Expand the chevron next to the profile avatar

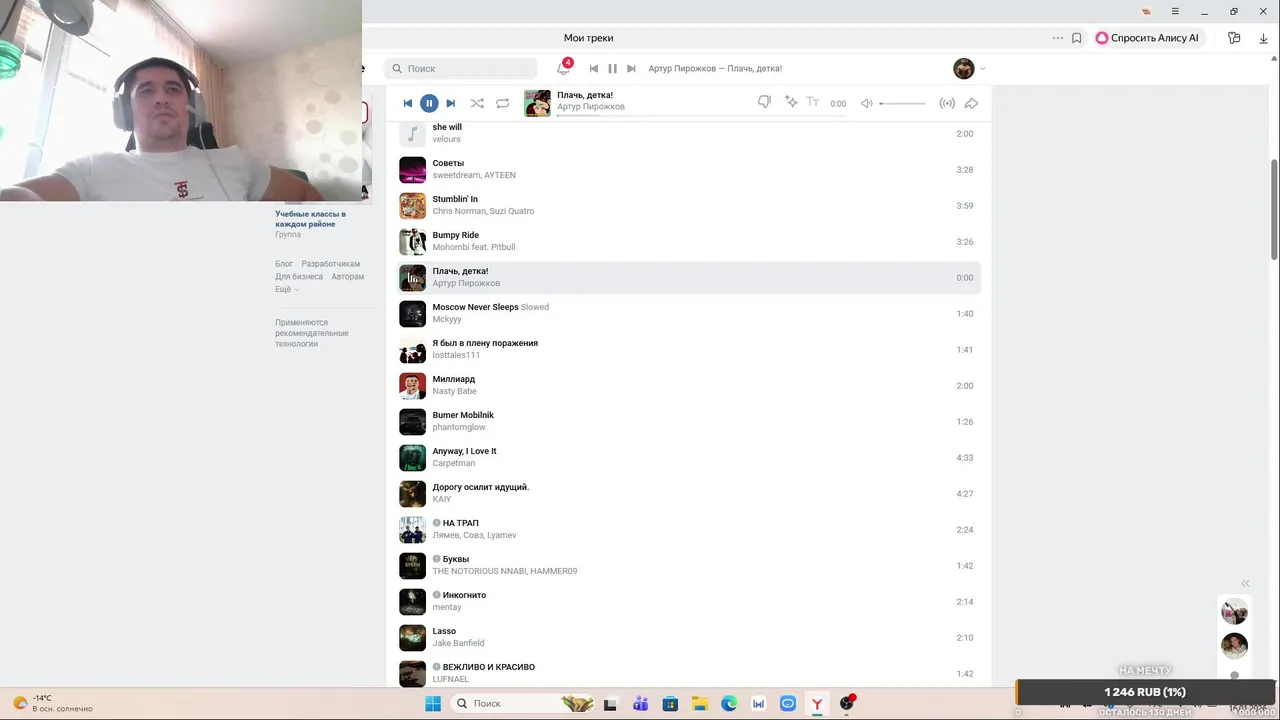(x=983, y=69)
